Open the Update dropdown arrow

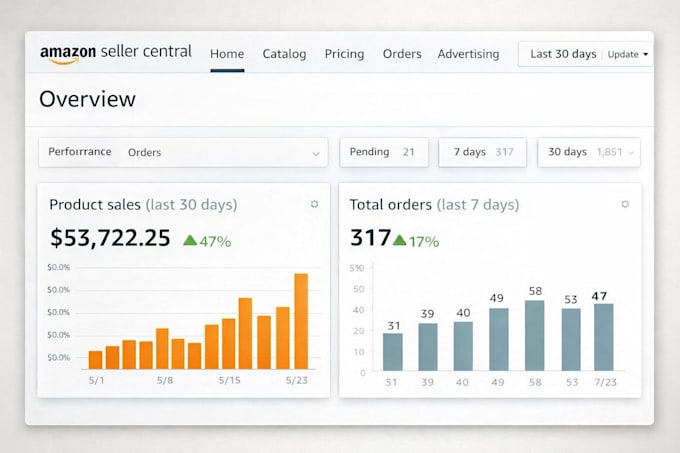point(645,55)
